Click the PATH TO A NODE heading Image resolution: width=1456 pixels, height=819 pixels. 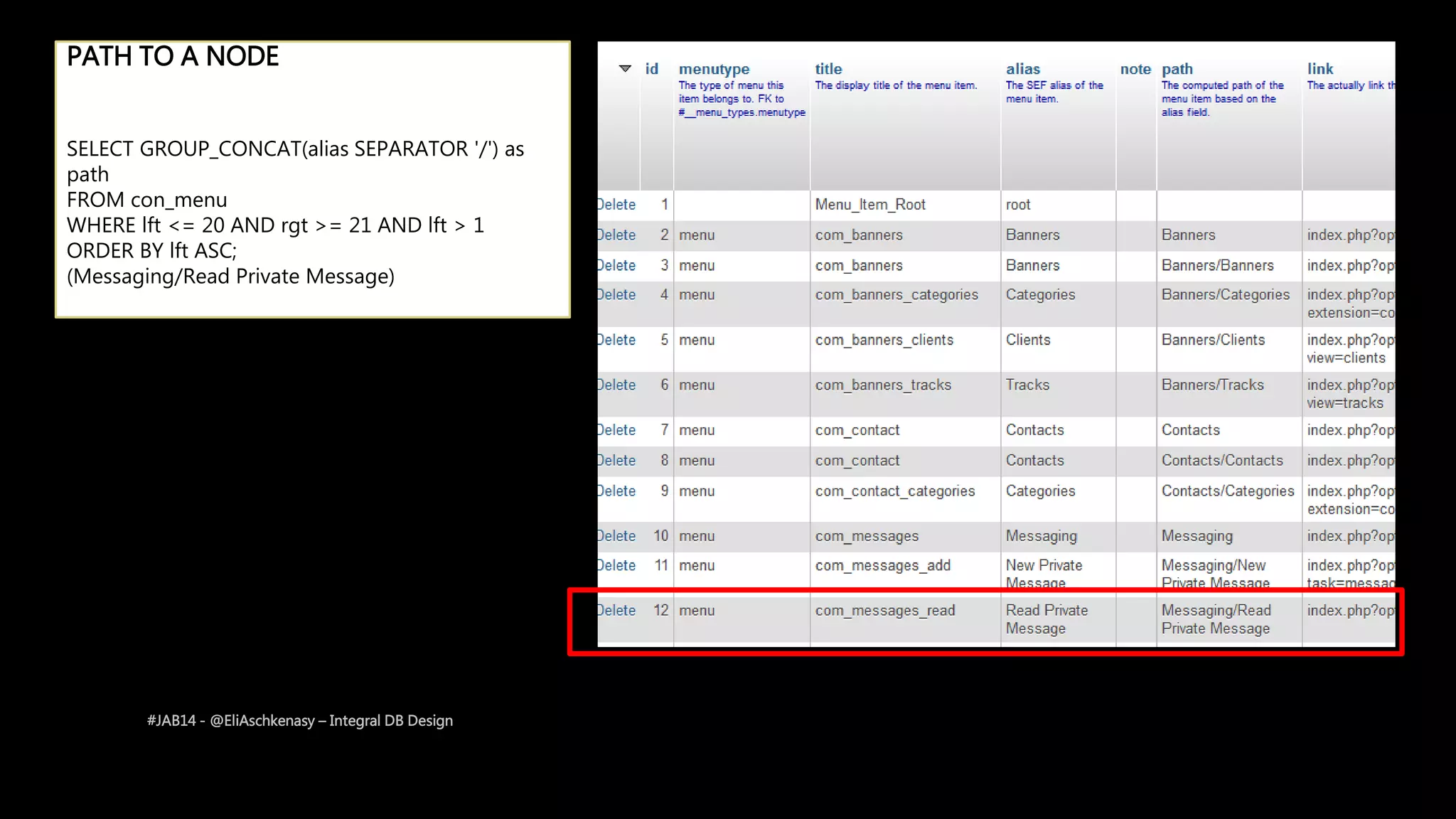173,56
